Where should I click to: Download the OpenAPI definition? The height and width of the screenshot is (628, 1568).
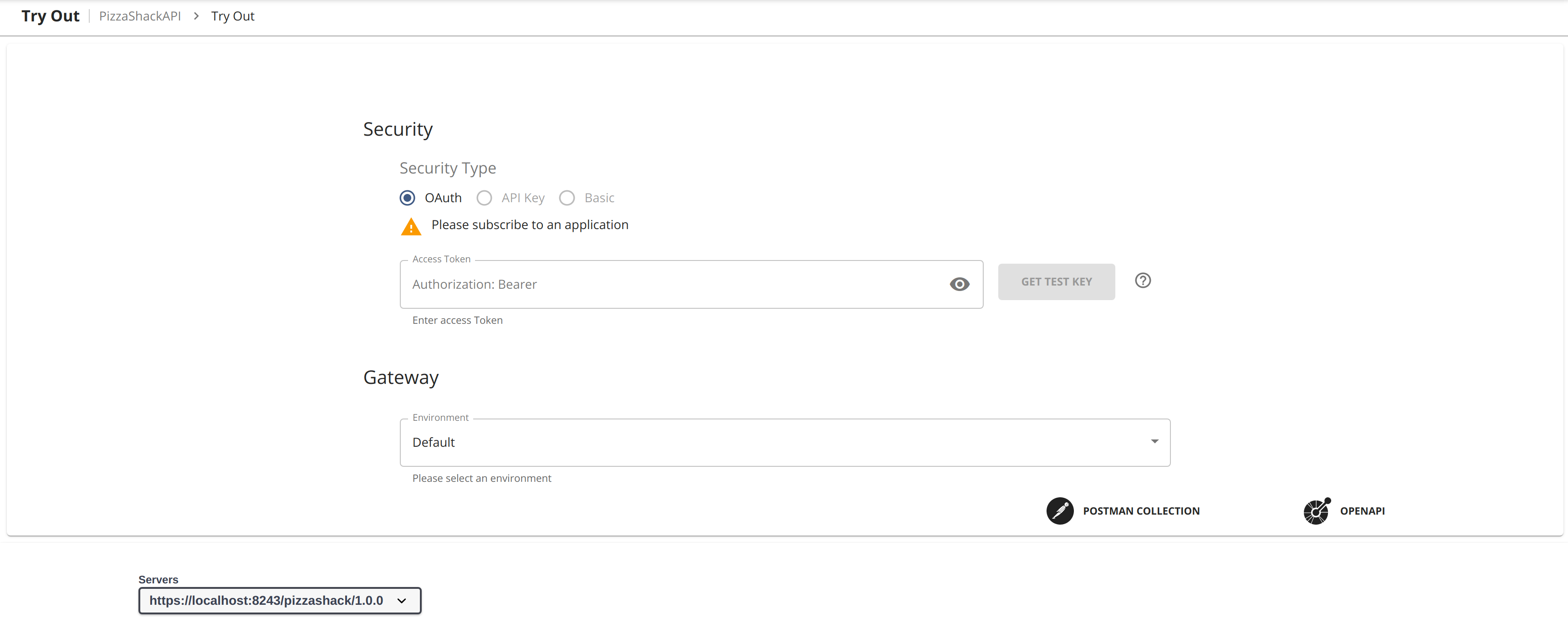pos(1362,511)
